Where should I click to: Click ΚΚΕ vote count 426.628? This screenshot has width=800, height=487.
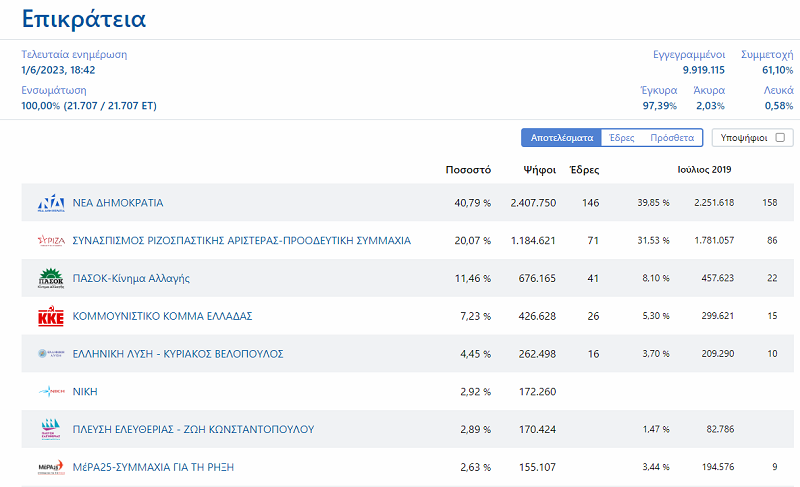pos(537,316)
